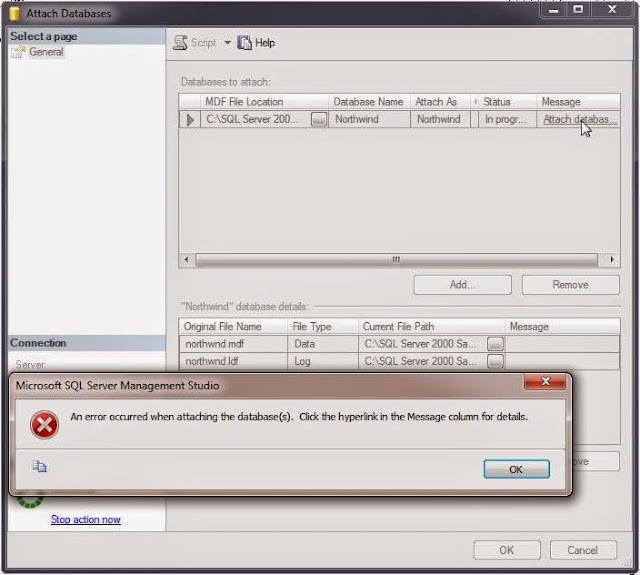Click the Attach Databases title bar icon
Image resolution: width=640 pixels, height=575 pixels.
coord(15,13)
